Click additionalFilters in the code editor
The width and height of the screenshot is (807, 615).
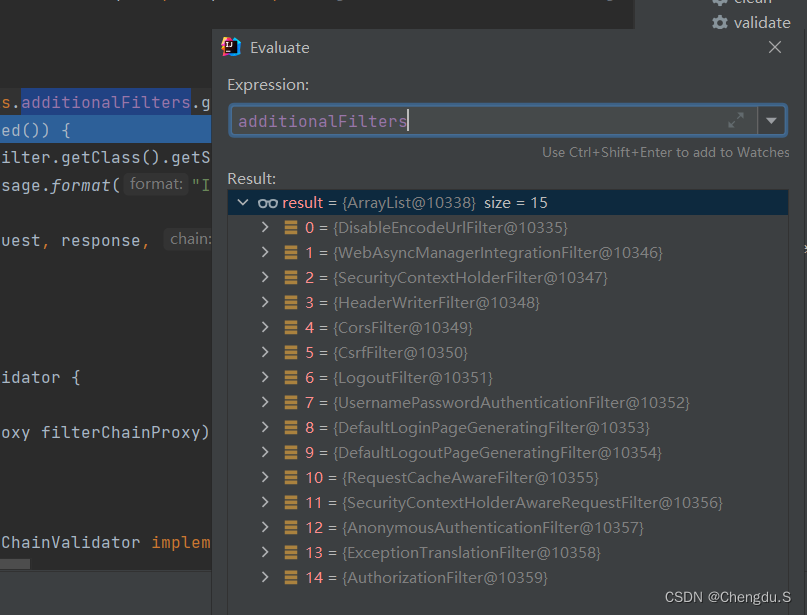106,102
